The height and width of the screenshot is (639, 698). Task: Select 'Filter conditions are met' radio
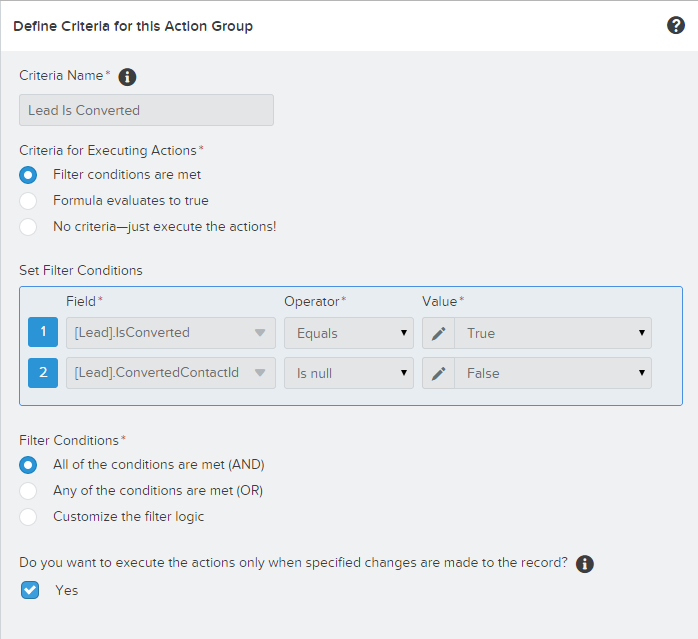pos(29,175)
